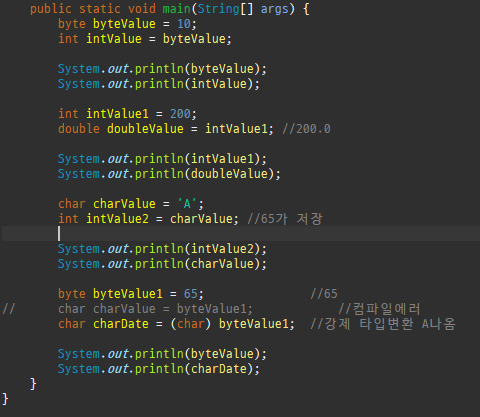Click the '(char)' cast expression

(x=190, y=324)
